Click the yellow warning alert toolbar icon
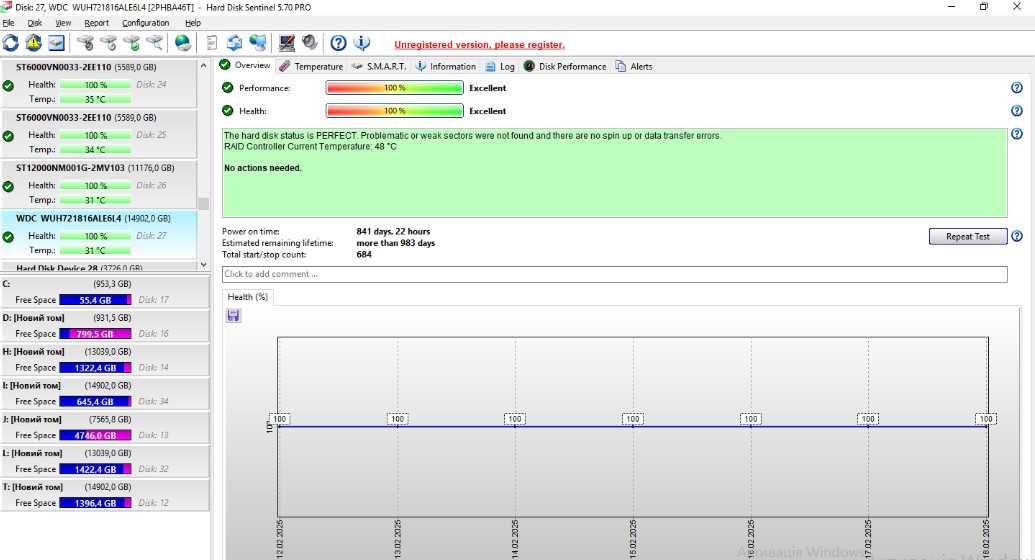The height and width of the screenshot is (560, 1035). [x=33, y=44]
